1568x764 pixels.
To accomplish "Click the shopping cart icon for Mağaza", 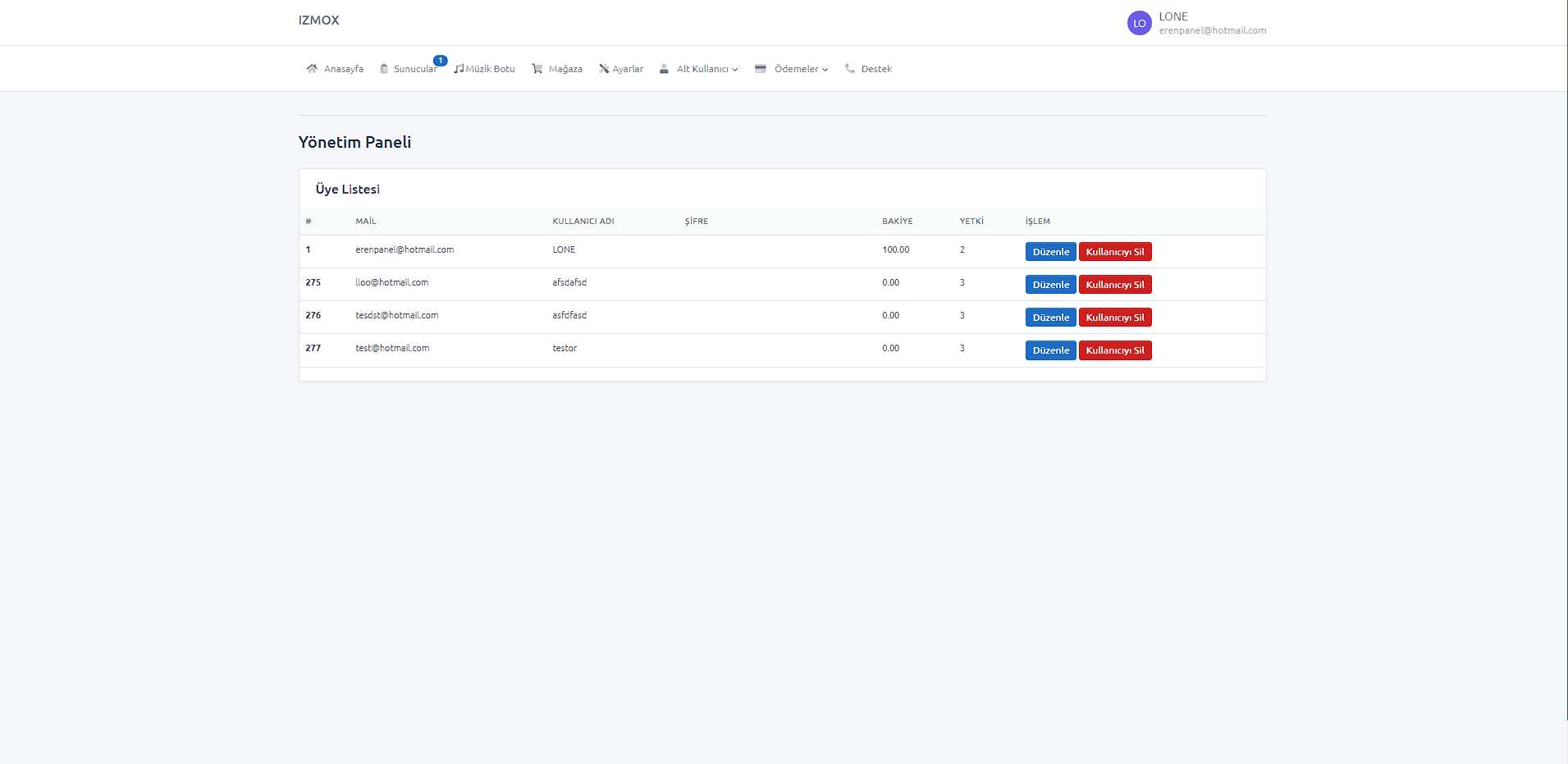I will tap(537, 69).
